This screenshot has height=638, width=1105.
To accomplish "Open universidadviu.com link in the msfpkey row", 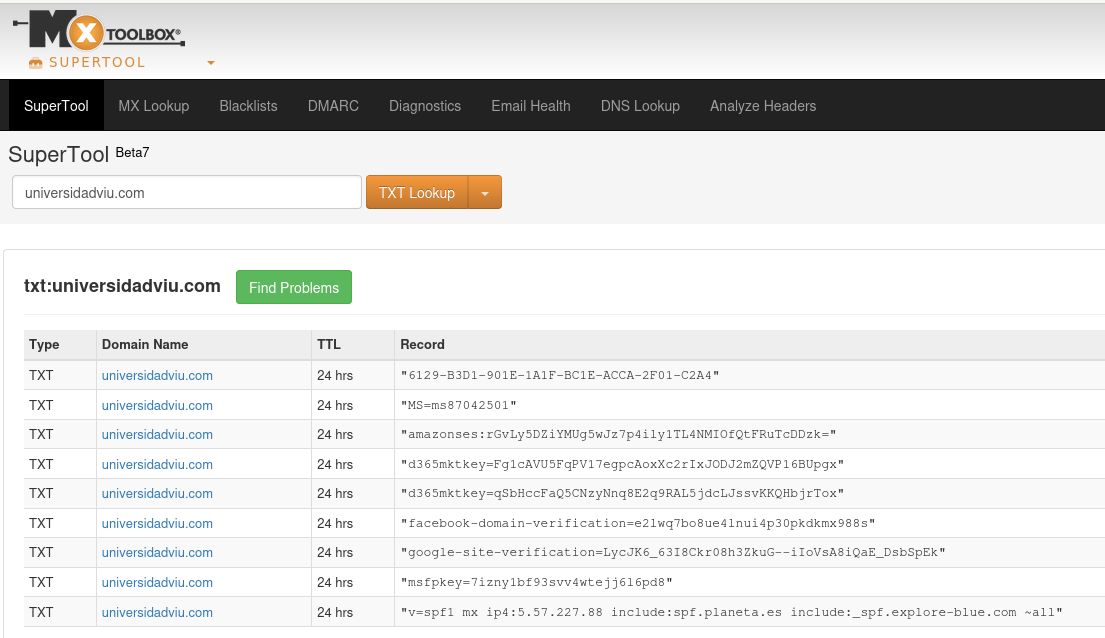I will pyautogui.click(x=157, y=582).
